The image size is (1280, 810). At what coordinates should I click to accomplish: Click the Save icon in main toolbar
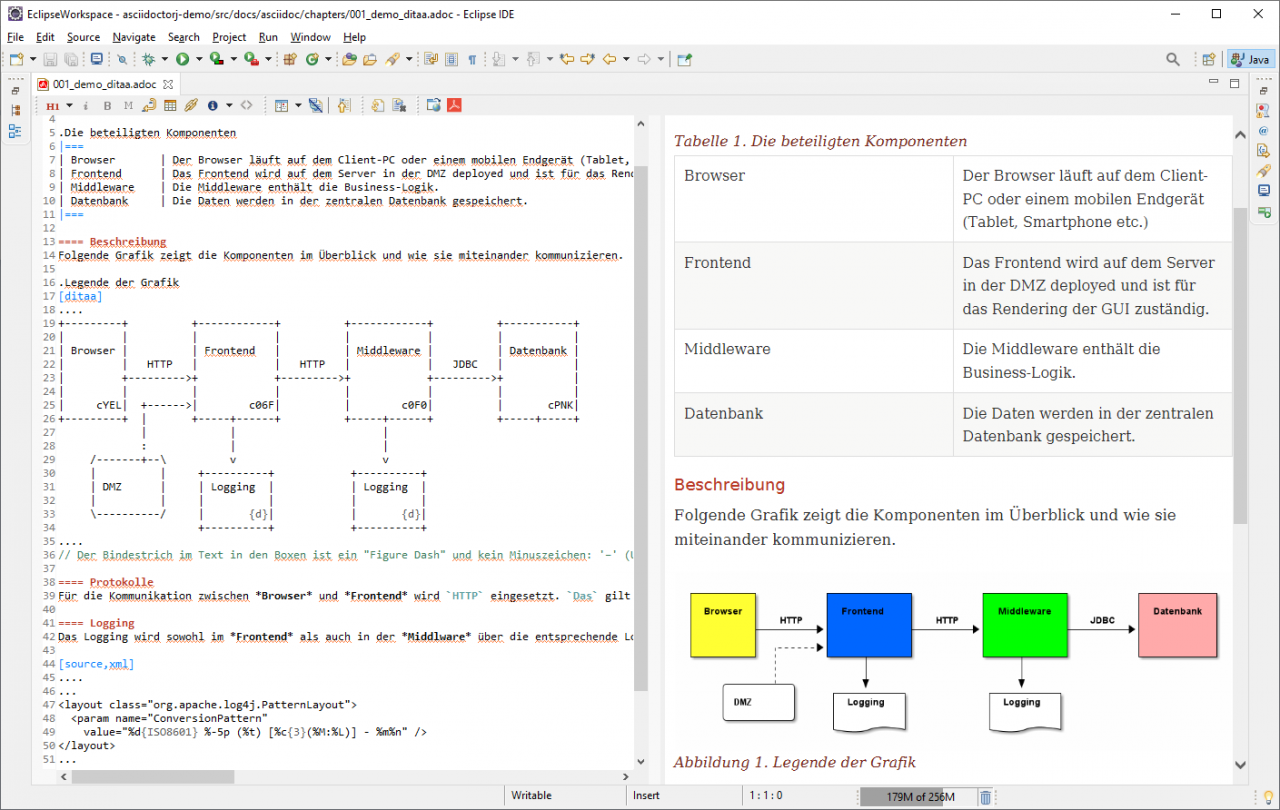tap(50, 59)
